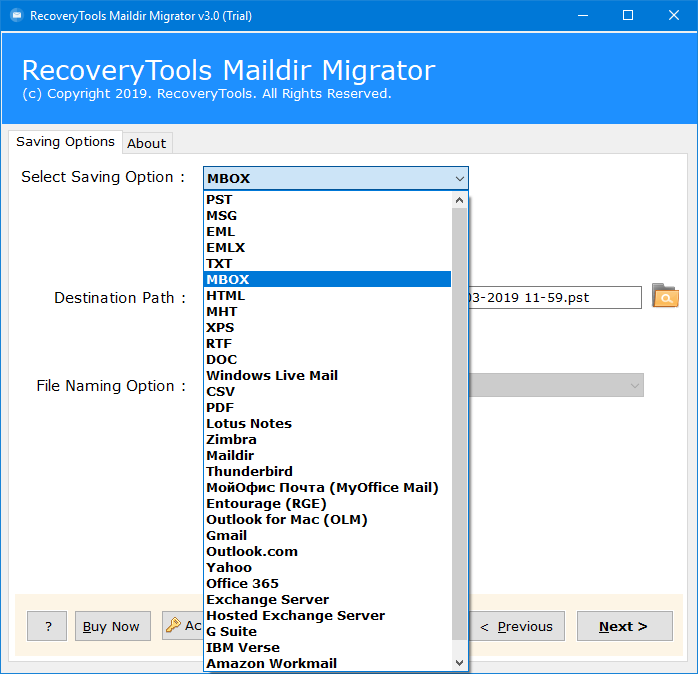Pick Thunderbird from the dropdown list

pyautogui.click(x=249, y=472)
